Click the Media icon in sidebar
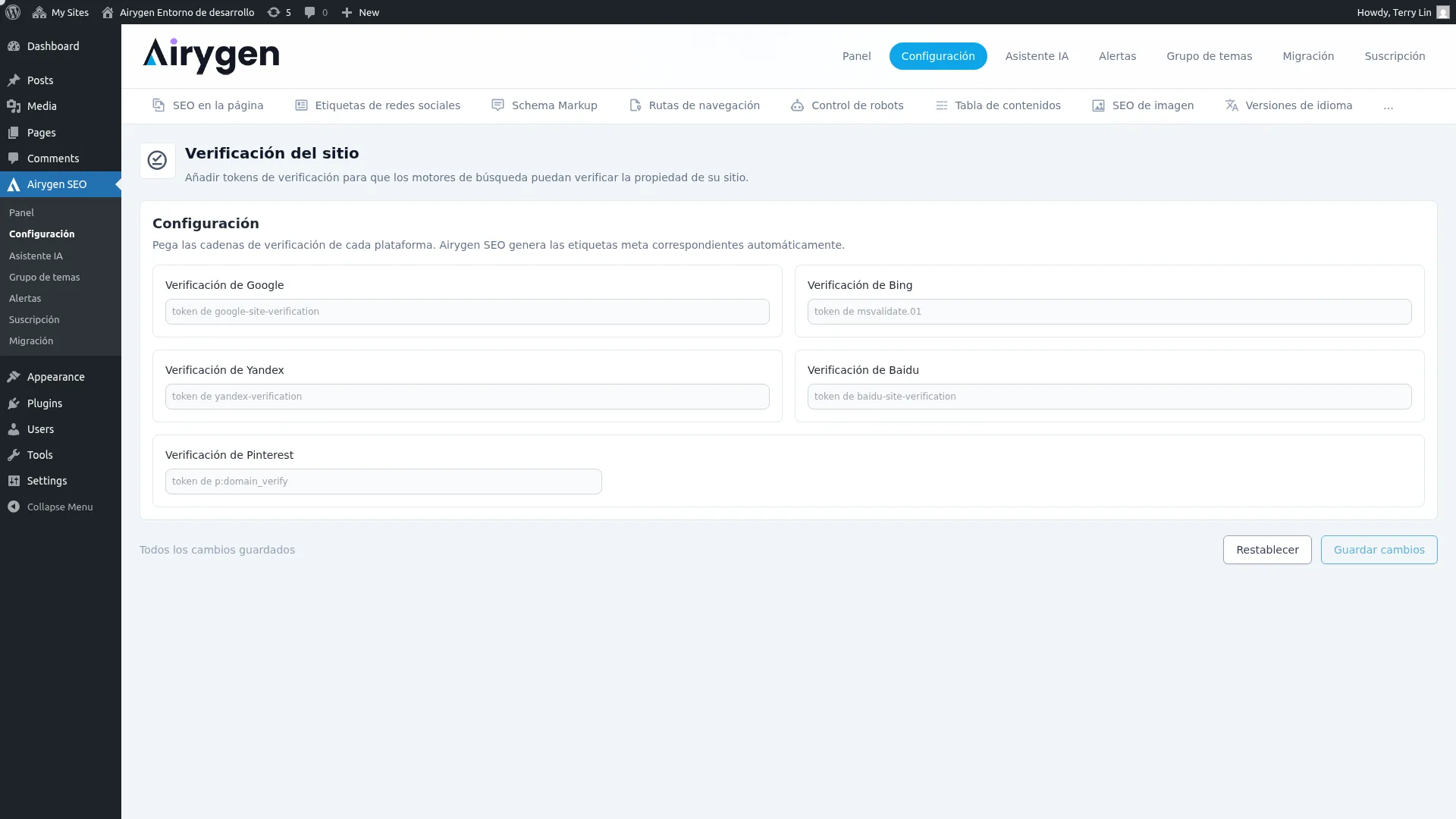This screenshot has height=819, width=1456. coord(14,106)
